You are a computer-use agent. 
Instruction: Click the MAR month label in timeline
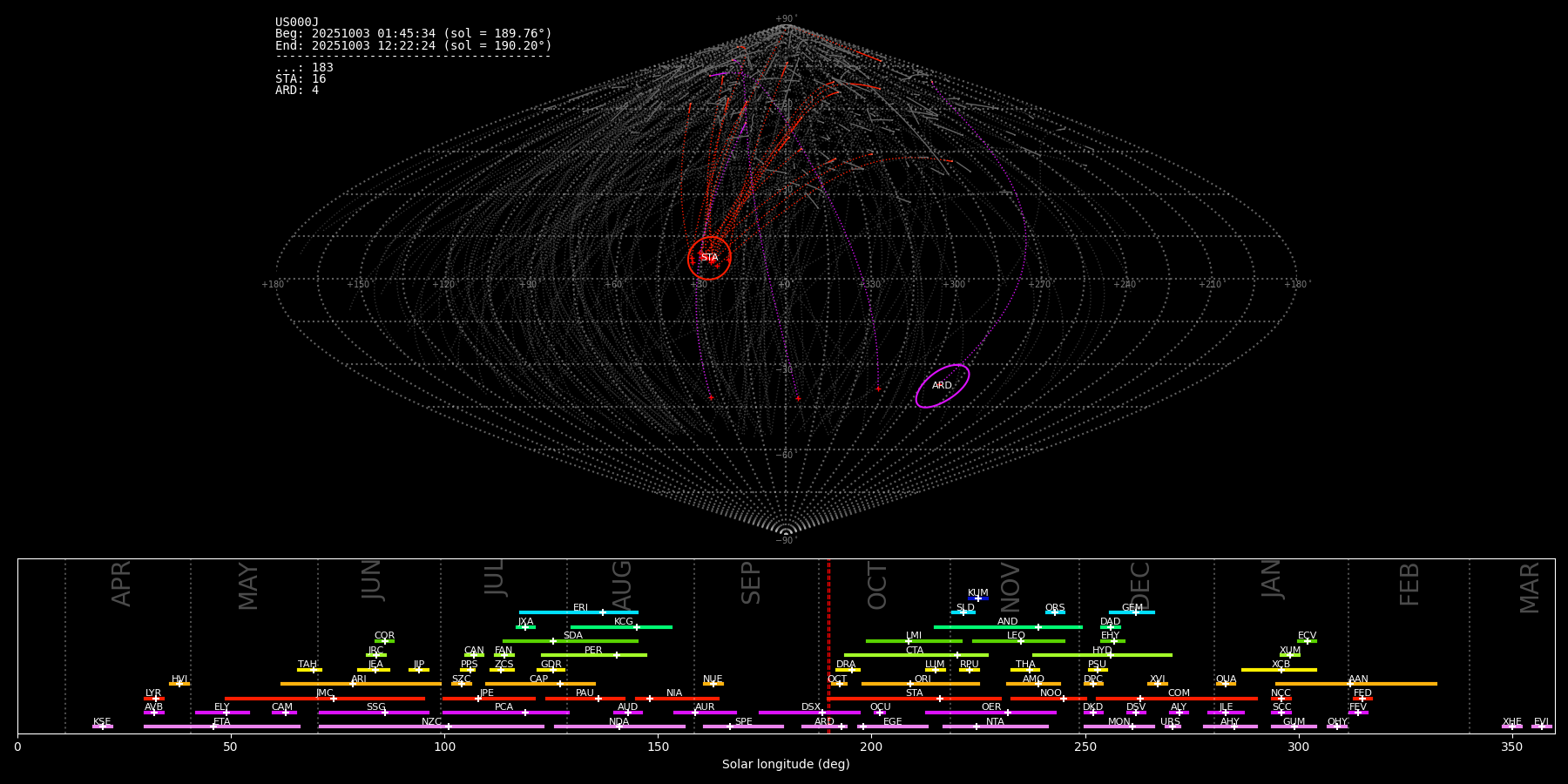(1530, 588)
